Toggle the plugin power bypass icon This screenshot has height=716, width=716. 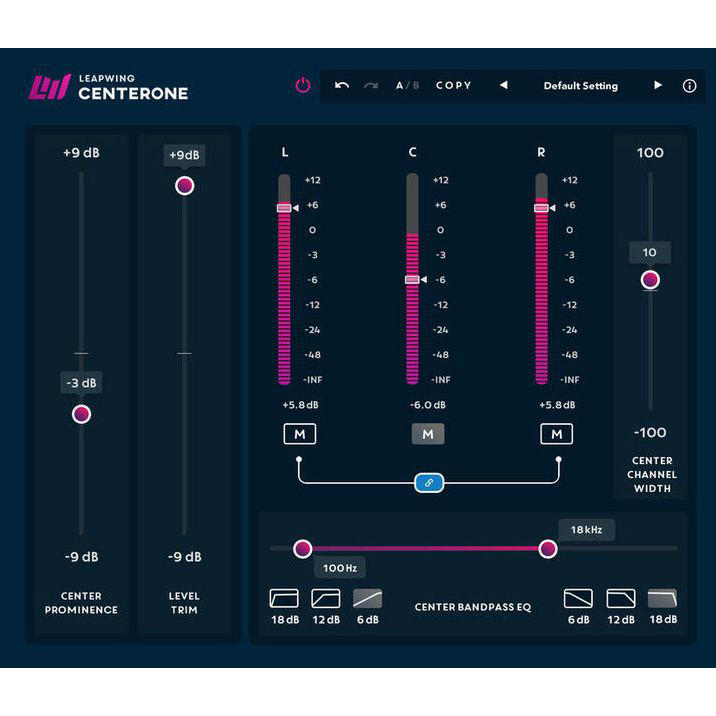click(x=303, y=85)
